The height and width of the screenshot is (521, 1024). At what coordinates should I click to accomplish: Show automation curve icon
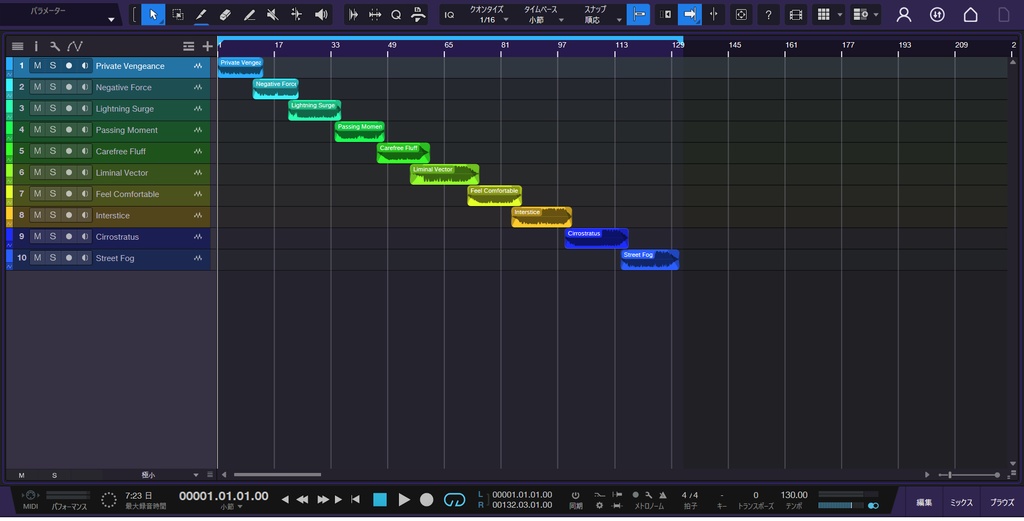pyautogui.click(x=75, y=46)
